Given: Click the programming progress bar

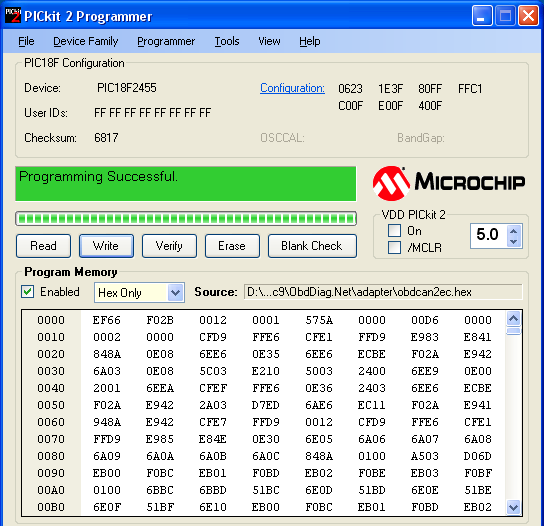Looking at the screenshot, I should click(186, 219).
